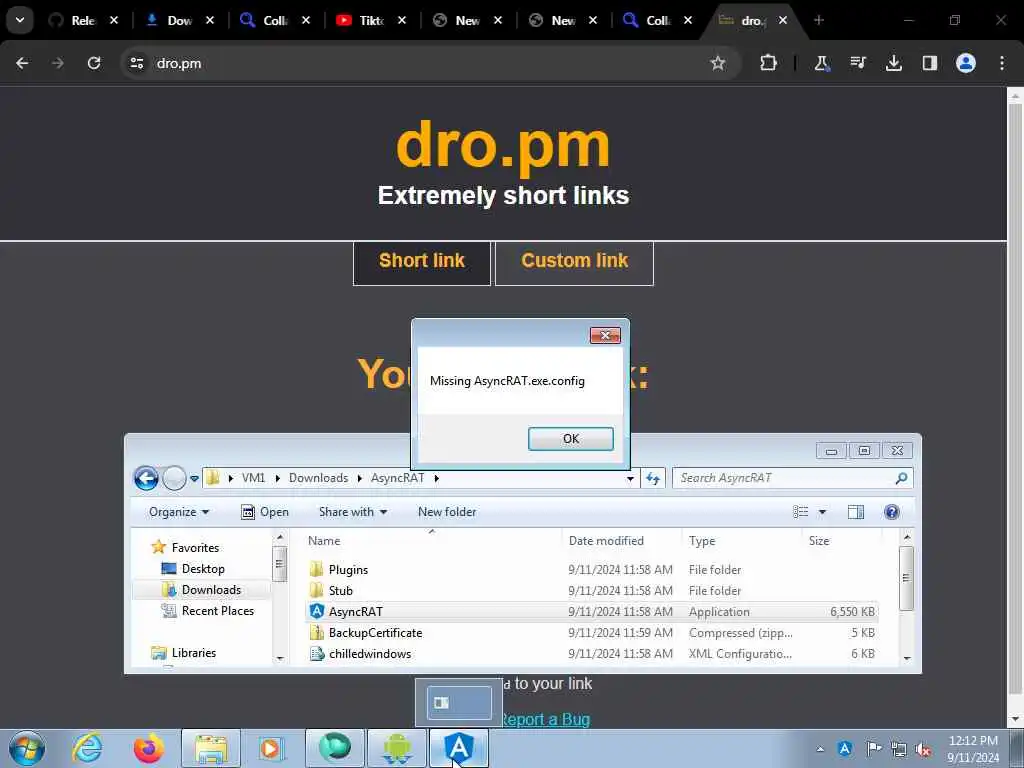Toggle the browser side panel icon
Viewport: 1024px width, 768px height.
(x=929, y=63)
